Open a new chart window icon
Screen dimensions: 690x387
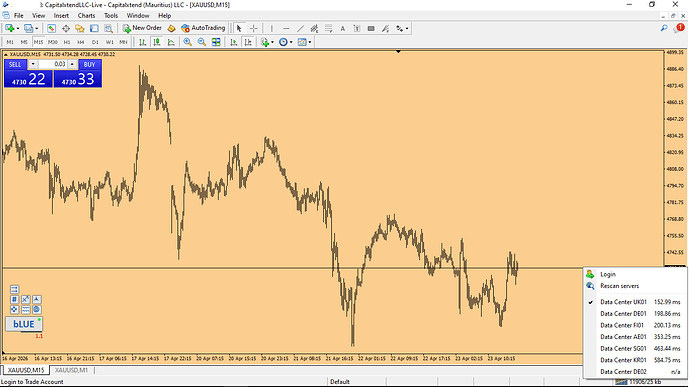point(9,28)
